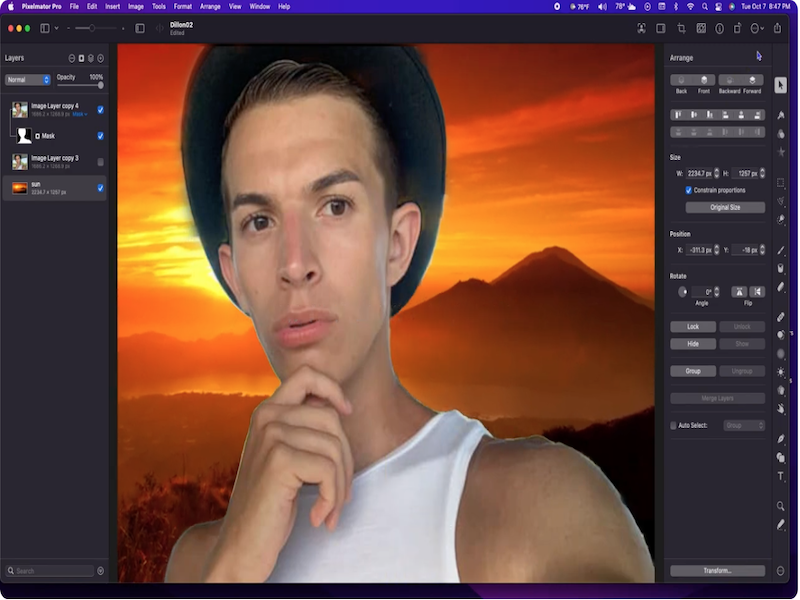Screen dimensions: 800x600
Task: Select the Paint brush tool
Action: point(781,250)
